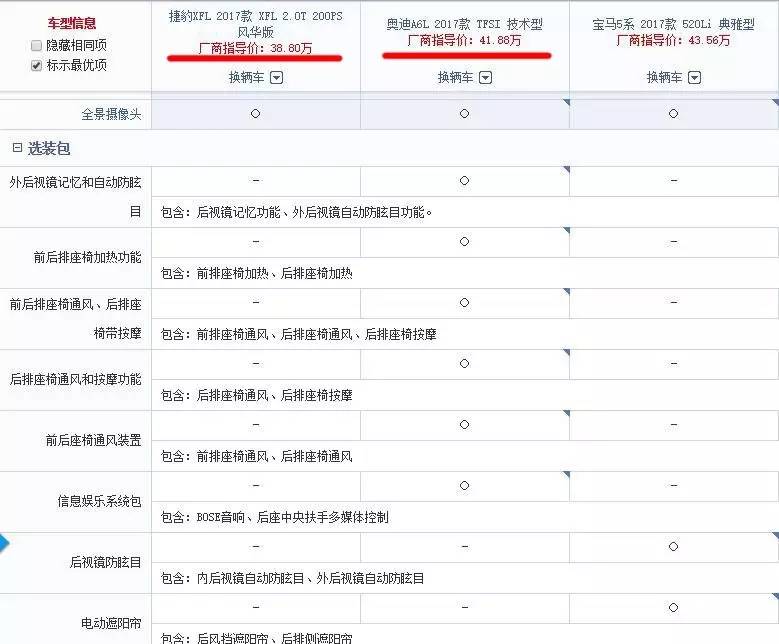Screen dimensions: 779x644
Task: Click 电动遮阳帘 option circle for 宝马5系
Action: 674,608
